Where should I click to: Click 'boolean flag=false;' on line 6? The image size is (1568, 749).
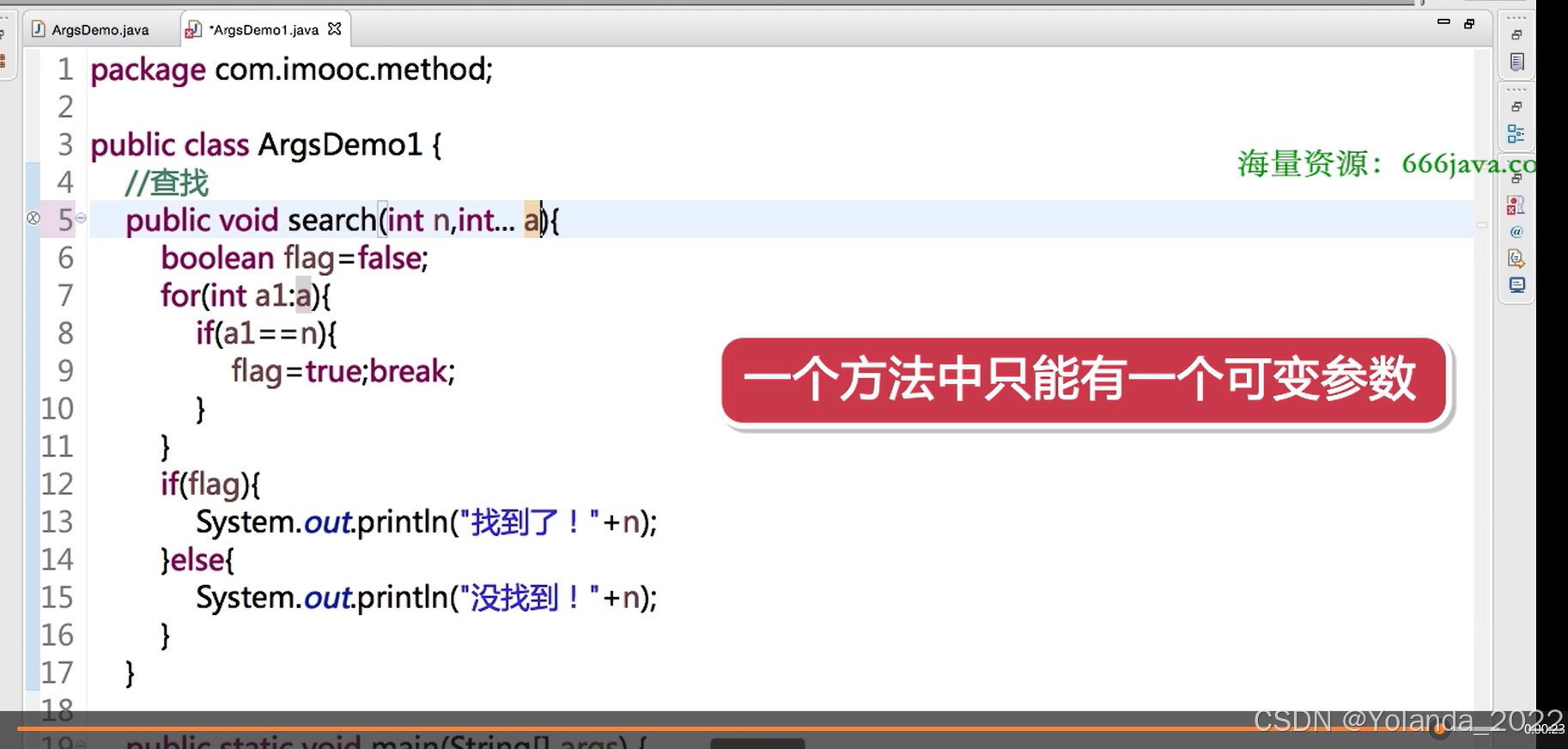(295, 259)
